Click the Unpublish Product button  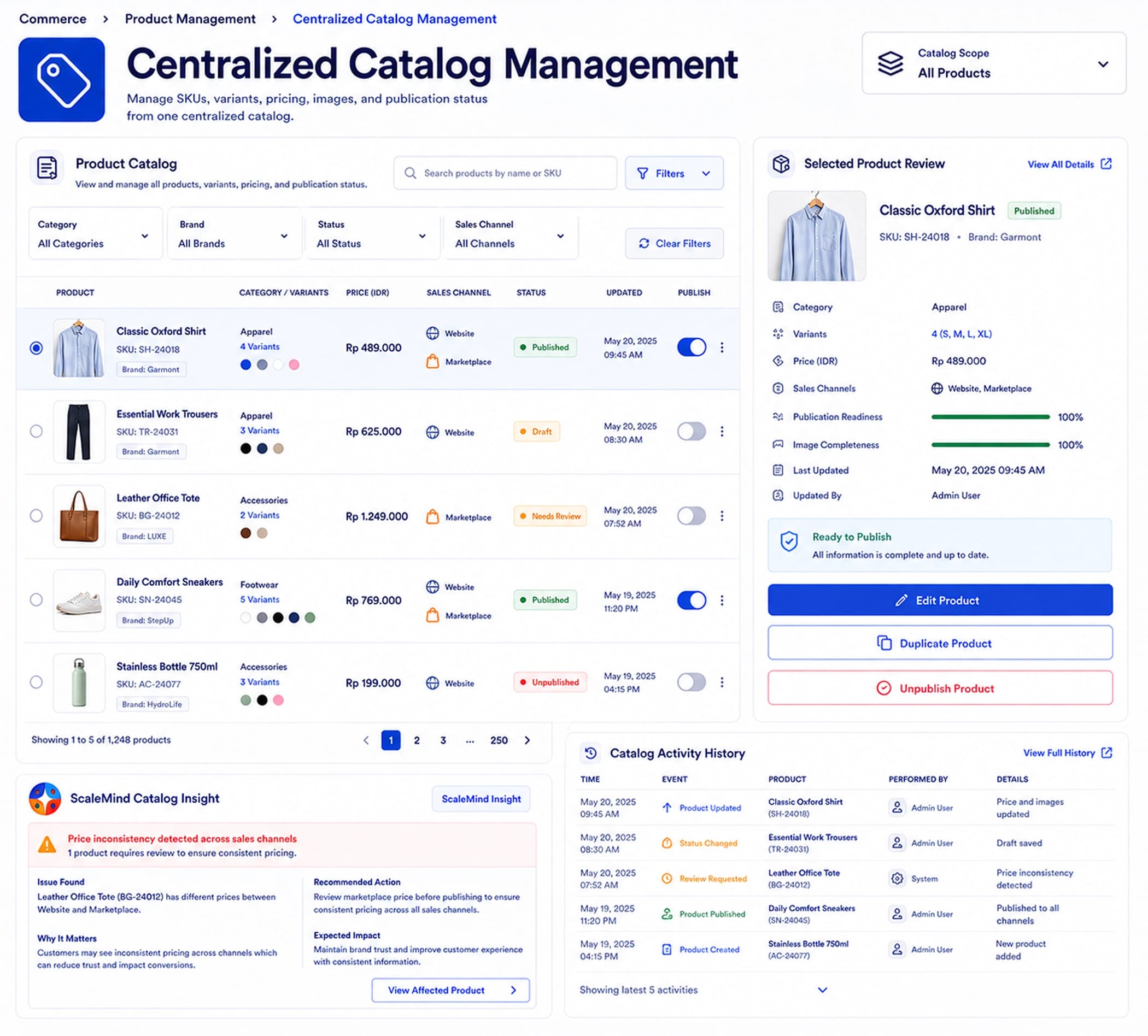(940, 688)
